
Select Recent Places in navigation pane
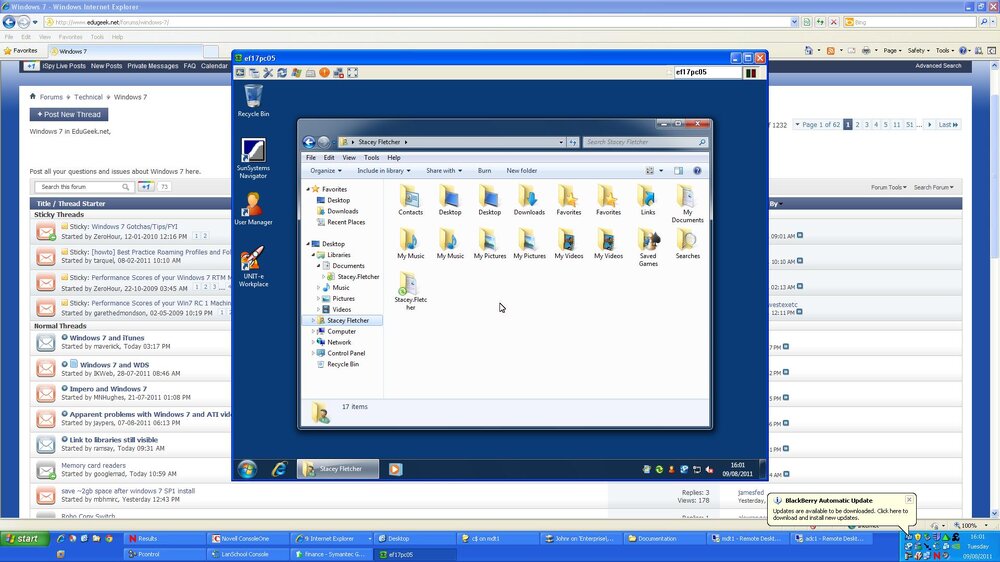346,223
